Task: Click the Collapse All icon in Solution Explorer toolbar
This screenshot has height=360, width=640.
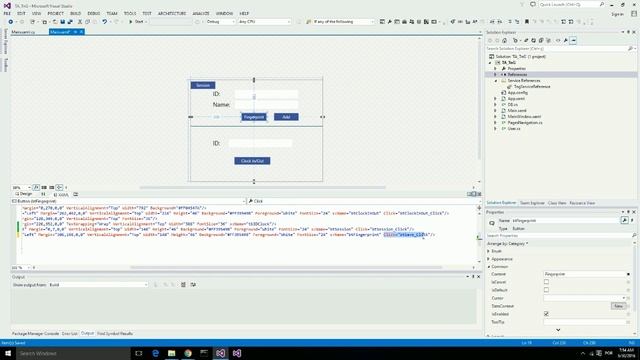Action: [541, 40]
